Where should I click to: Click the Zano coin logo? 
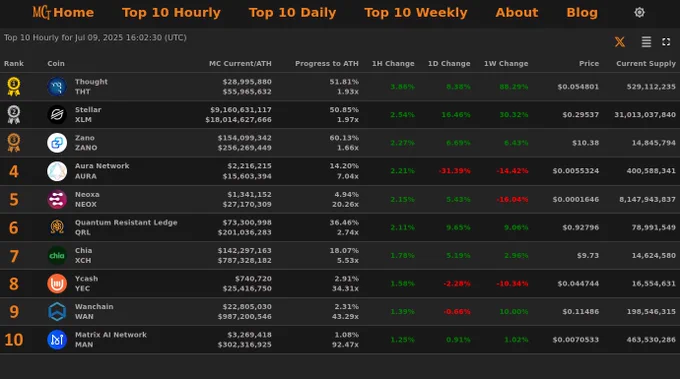[x=57, y=143]
